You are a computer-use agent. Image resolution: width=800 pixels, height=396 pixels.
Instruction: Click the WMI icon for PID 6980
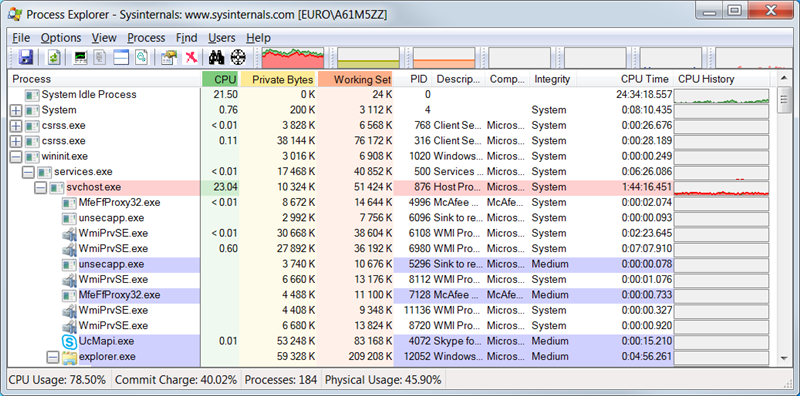pyautogui.click(x=69, y=249)
